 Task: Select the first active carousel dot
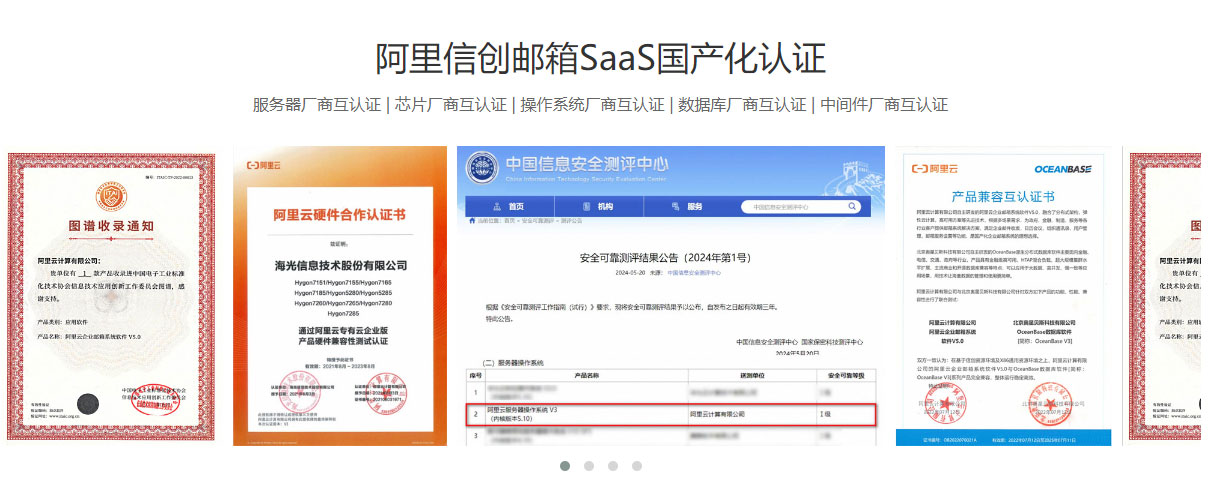tap(565, 466)
